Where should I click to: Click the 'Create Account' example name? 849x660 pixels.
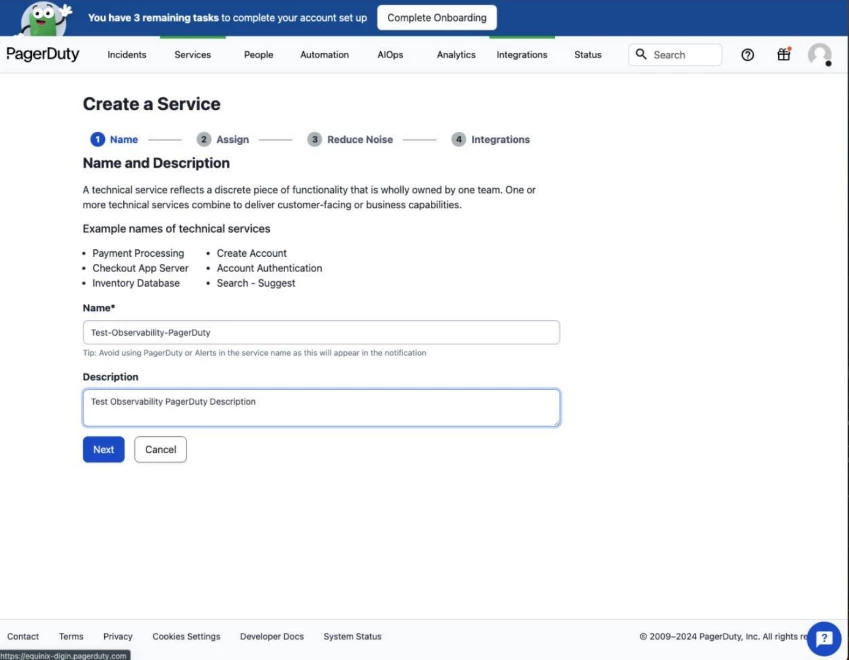coord(252,253)
